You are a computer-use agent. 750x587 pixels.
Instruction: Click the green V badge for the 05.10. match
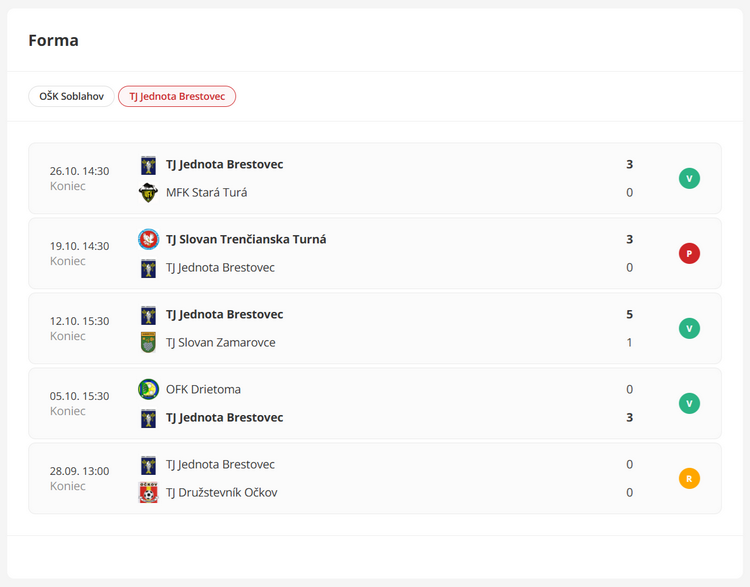pyautogui.click(x=689, y=403)
